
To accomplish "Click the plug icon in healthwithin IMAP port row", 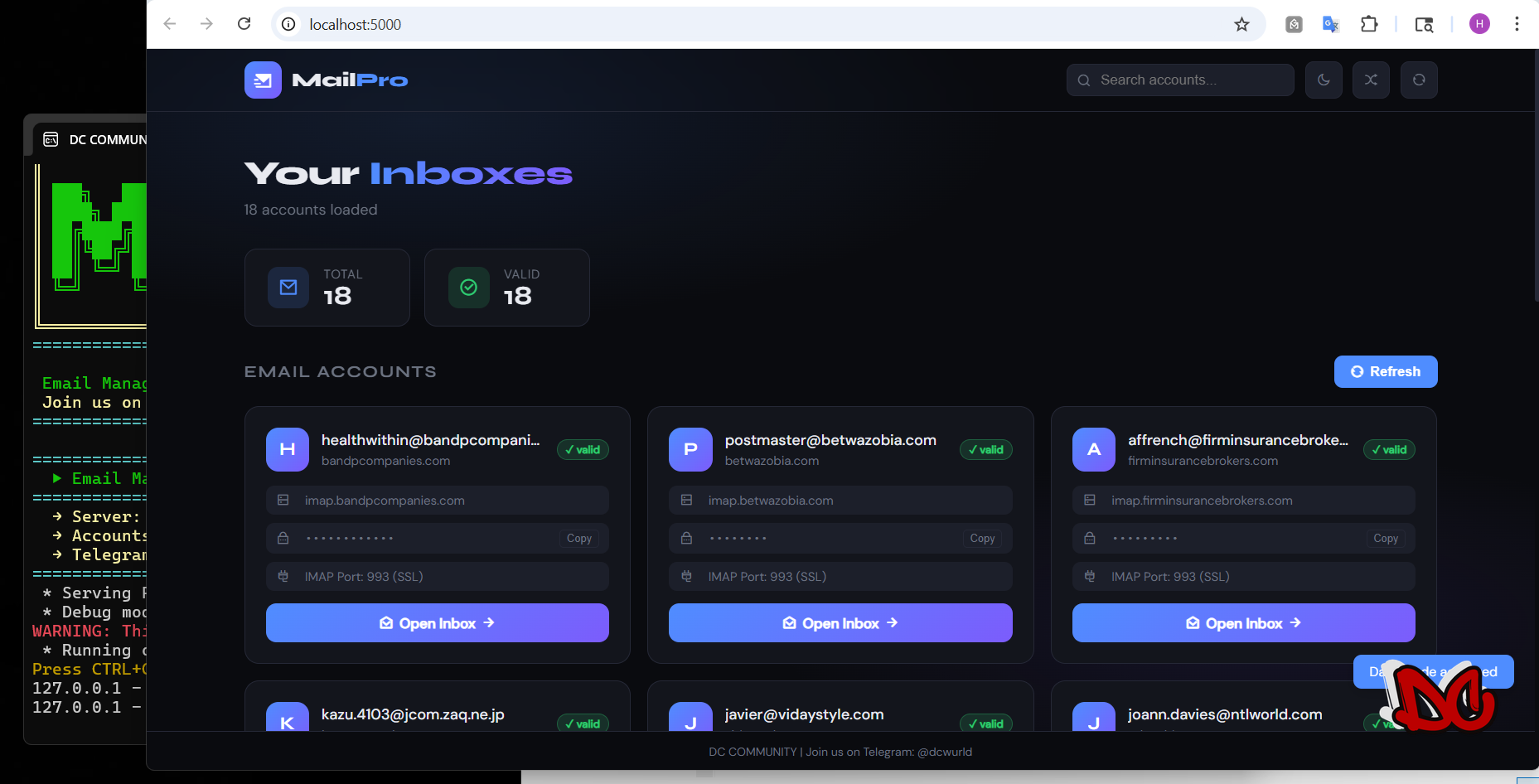I will [283, 577].
